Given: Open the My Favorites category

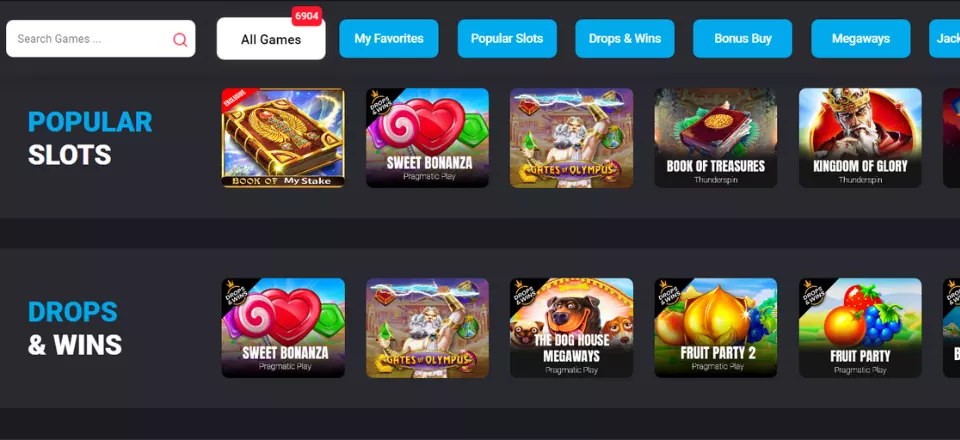Looking at the screenshot, I should tap(389, 39).
